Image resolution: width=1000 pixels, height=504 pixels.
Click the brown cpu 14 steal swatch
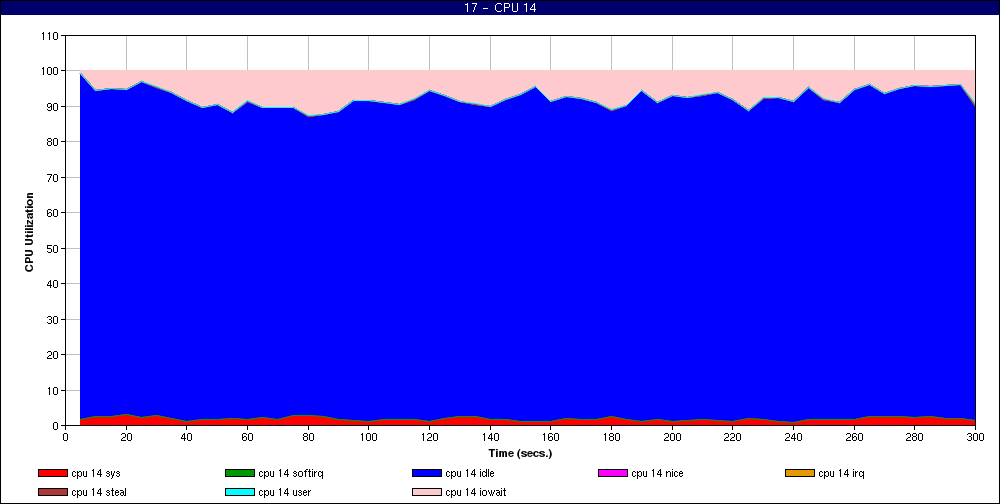pos(53,493)
